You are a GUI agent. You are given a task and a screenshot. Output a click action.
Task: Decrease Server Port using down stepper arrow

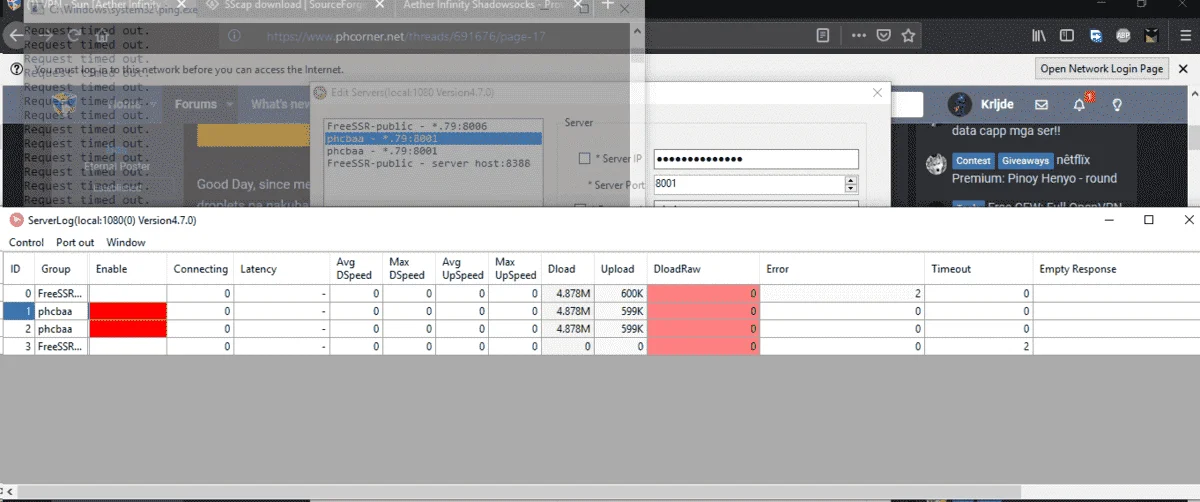click(851, 189)
